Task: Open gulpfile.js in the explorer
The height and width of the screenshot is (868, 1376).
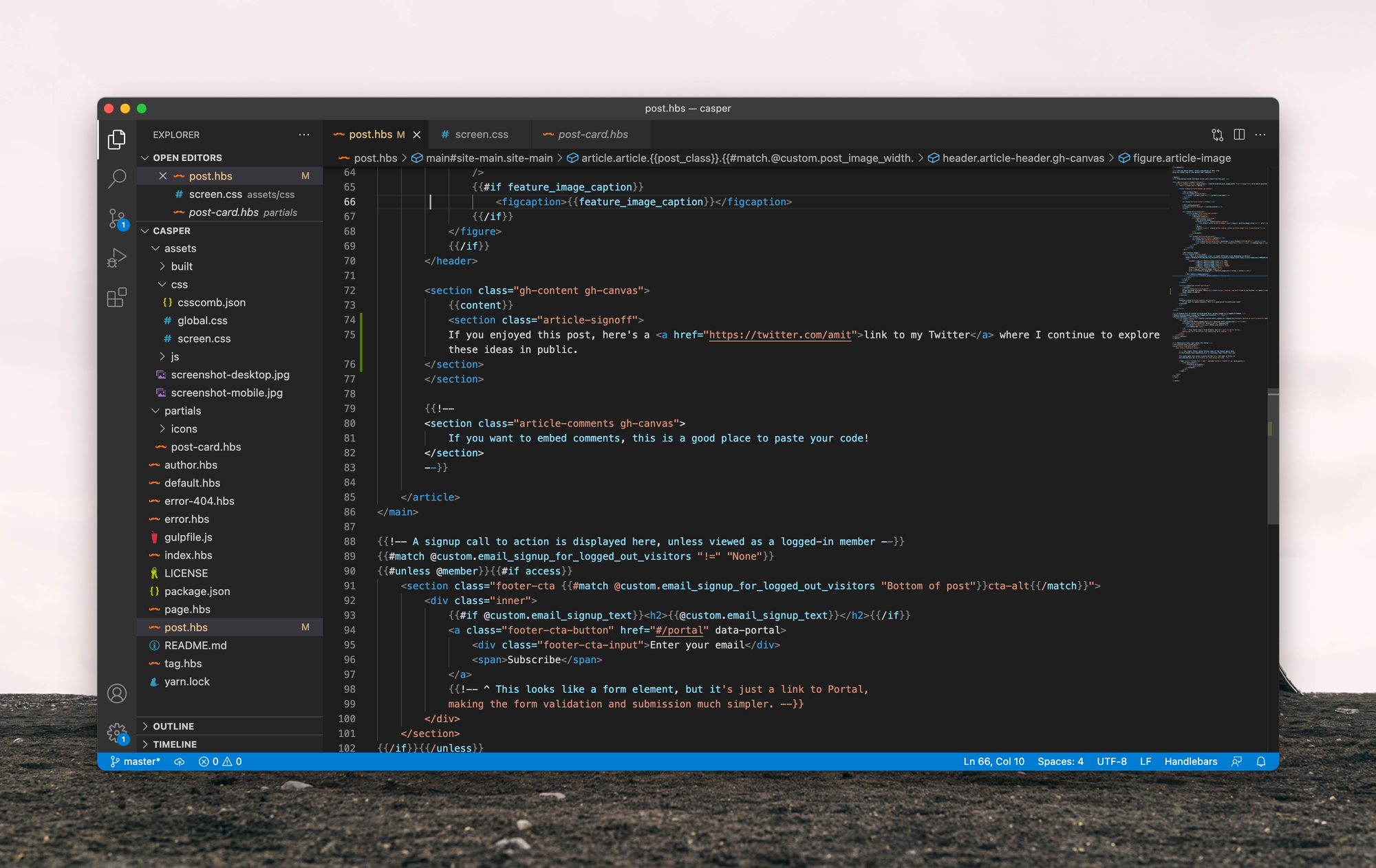Action: 188,537
